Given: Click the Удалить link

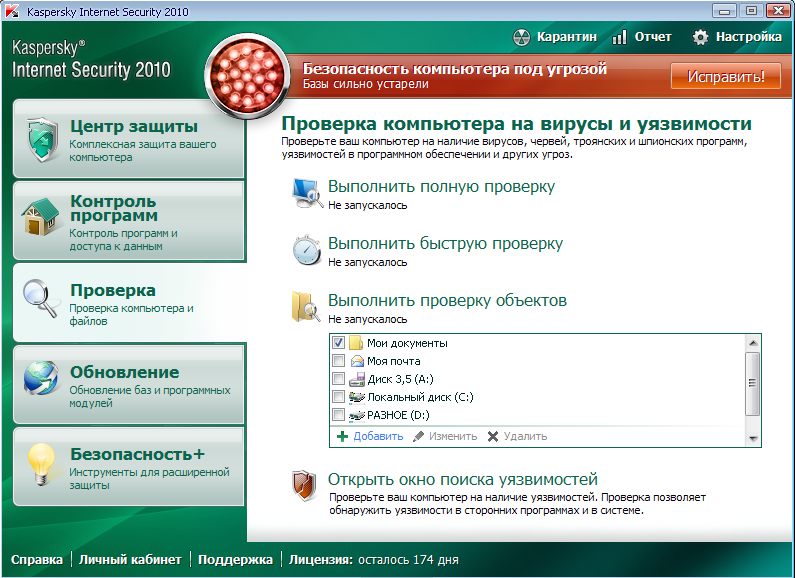Looking at the screenshot, I should tap(525, 436).
